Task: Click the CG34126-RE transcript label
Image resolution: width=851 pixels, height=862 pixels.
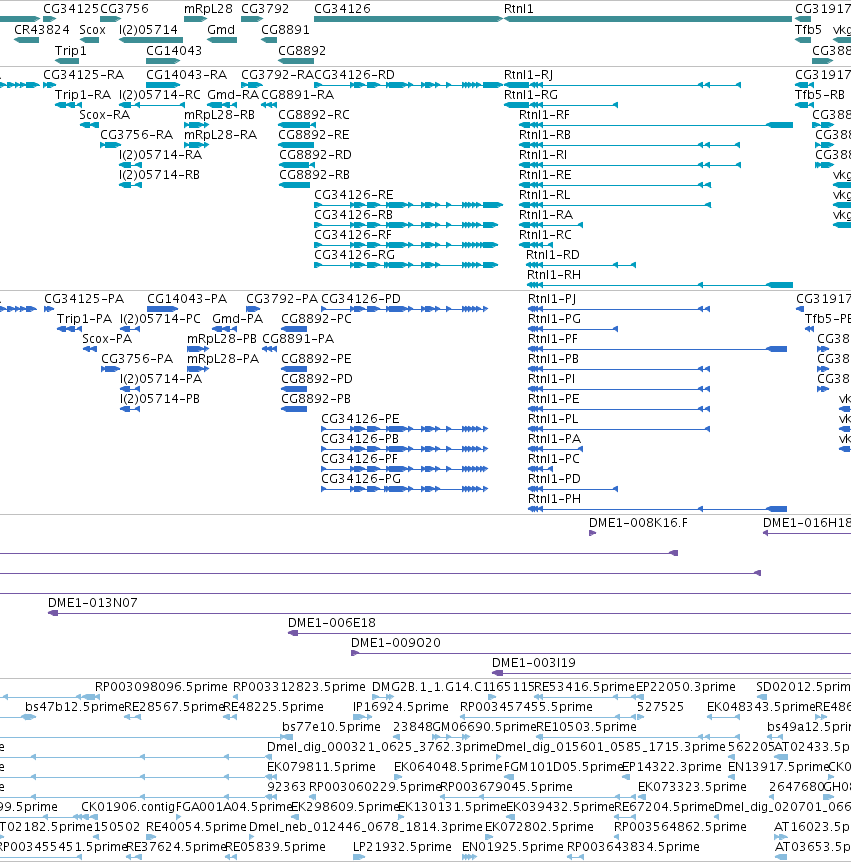Action: point(353,195)
